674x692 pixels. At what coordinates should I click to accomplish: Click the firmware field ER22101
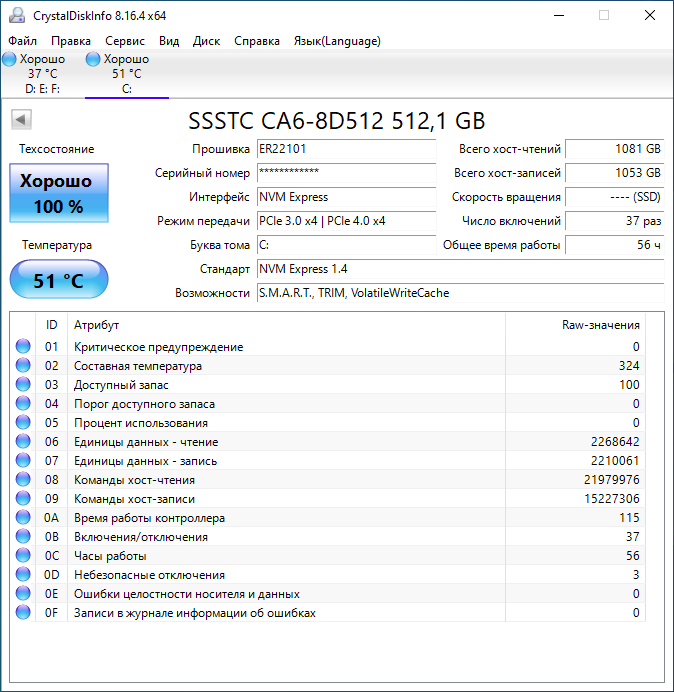click(x=346, y=149)
